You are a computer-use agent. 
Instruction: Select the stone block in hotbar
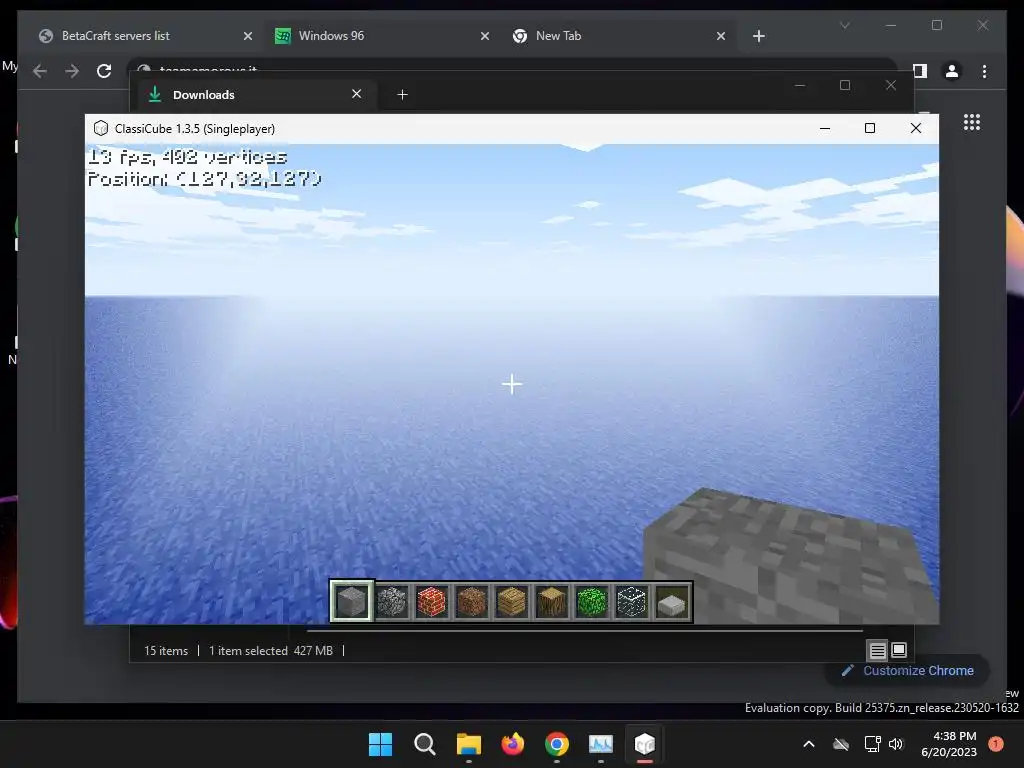point(351,601)
